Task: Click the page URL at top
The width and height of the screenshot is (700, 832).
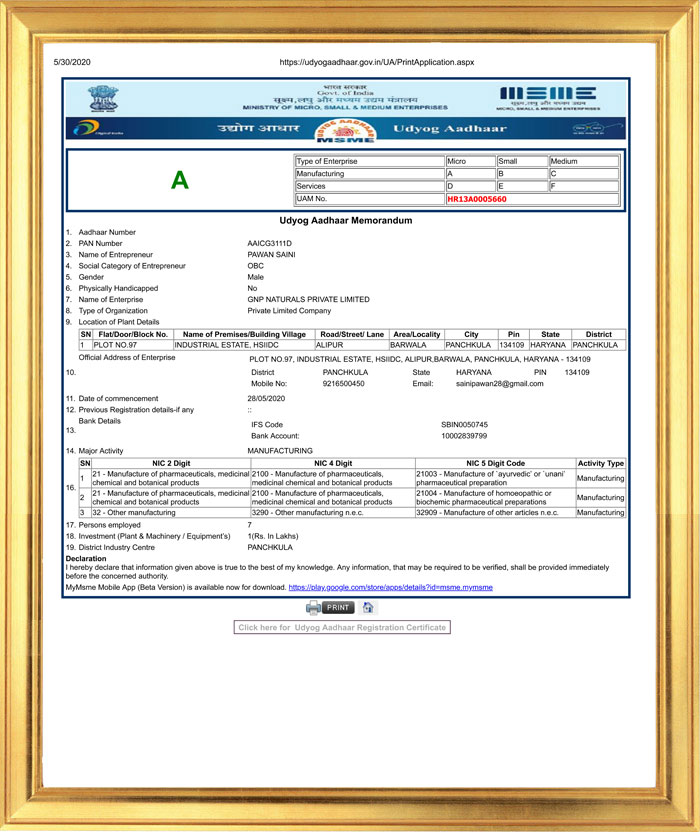Action: (377, 62)
